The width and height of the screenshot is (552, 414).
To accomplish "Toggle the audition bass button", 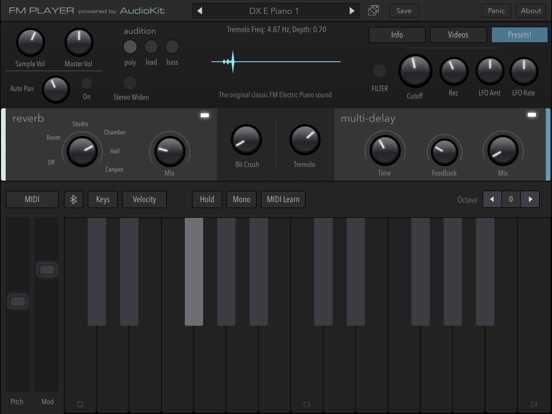I will click(x=172, y=46).
